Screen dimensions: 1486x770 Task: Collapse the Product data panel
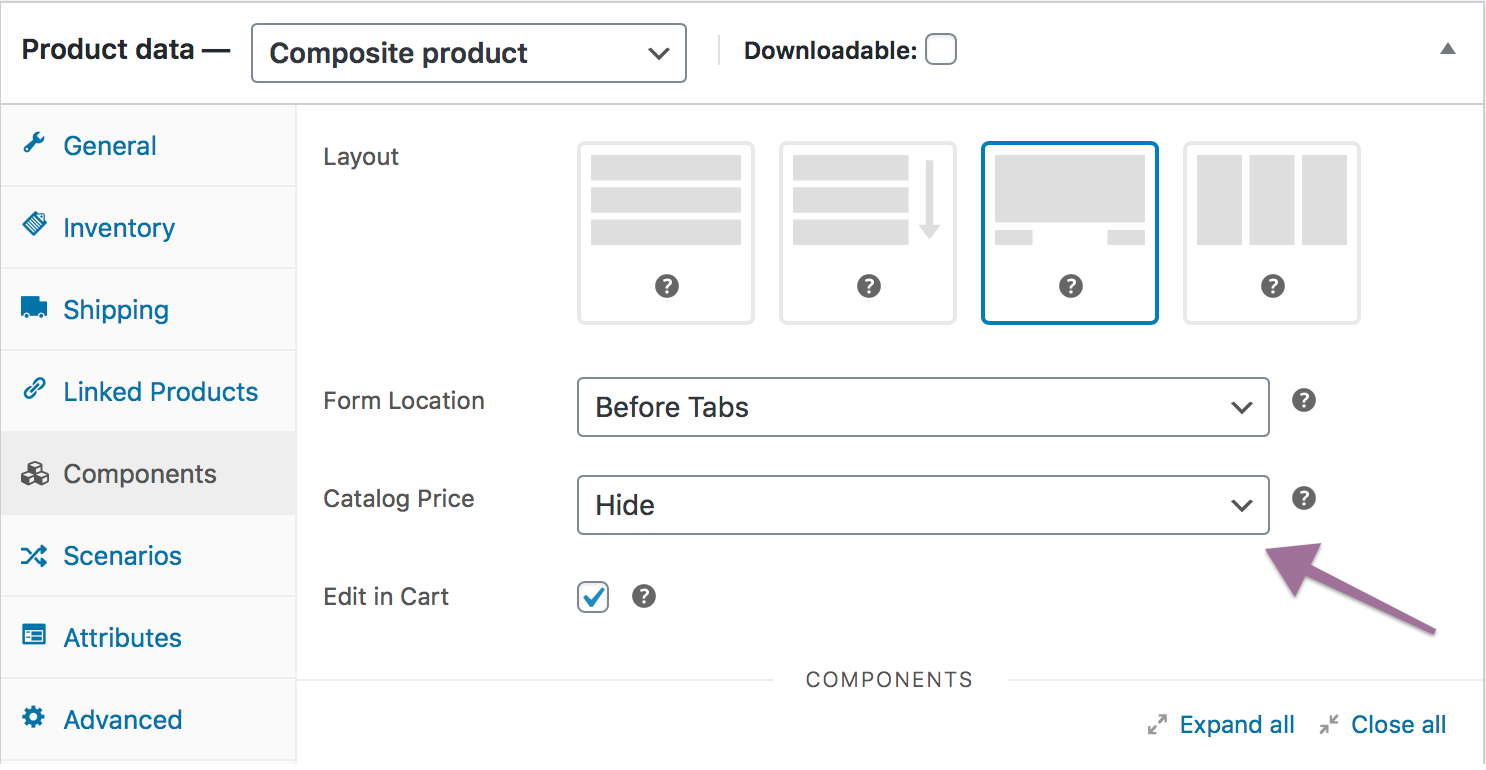1447,48
